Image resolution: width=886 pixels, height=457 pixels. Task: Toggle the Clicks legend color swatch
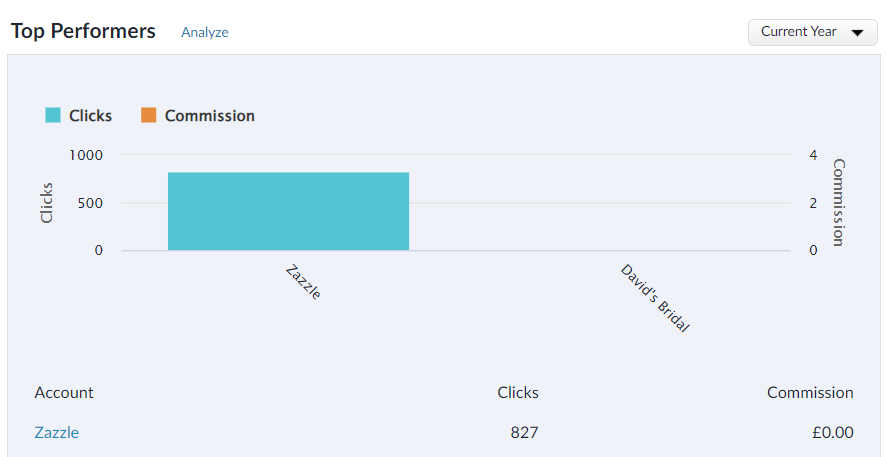53,115
